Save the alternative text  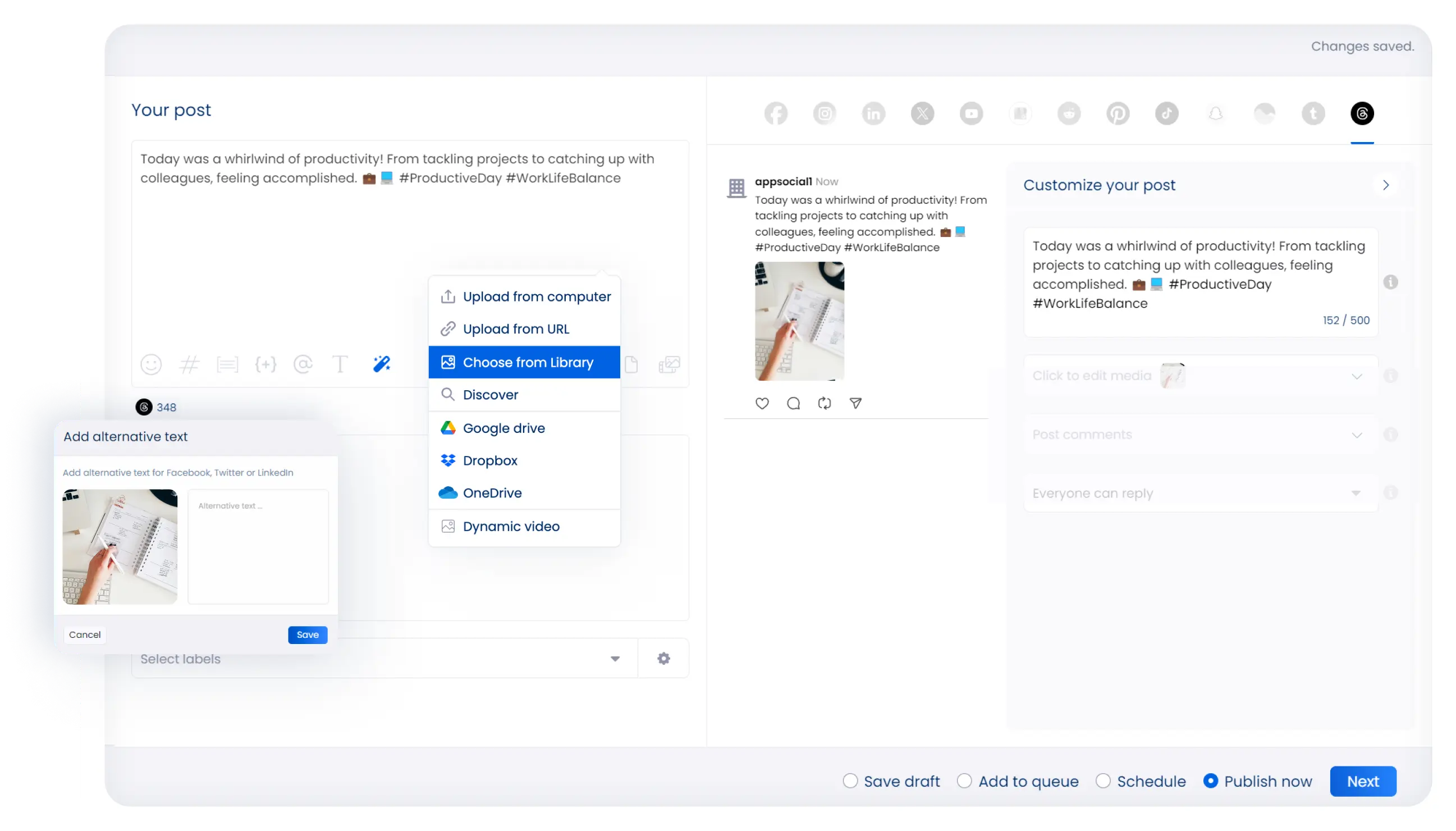308,634
